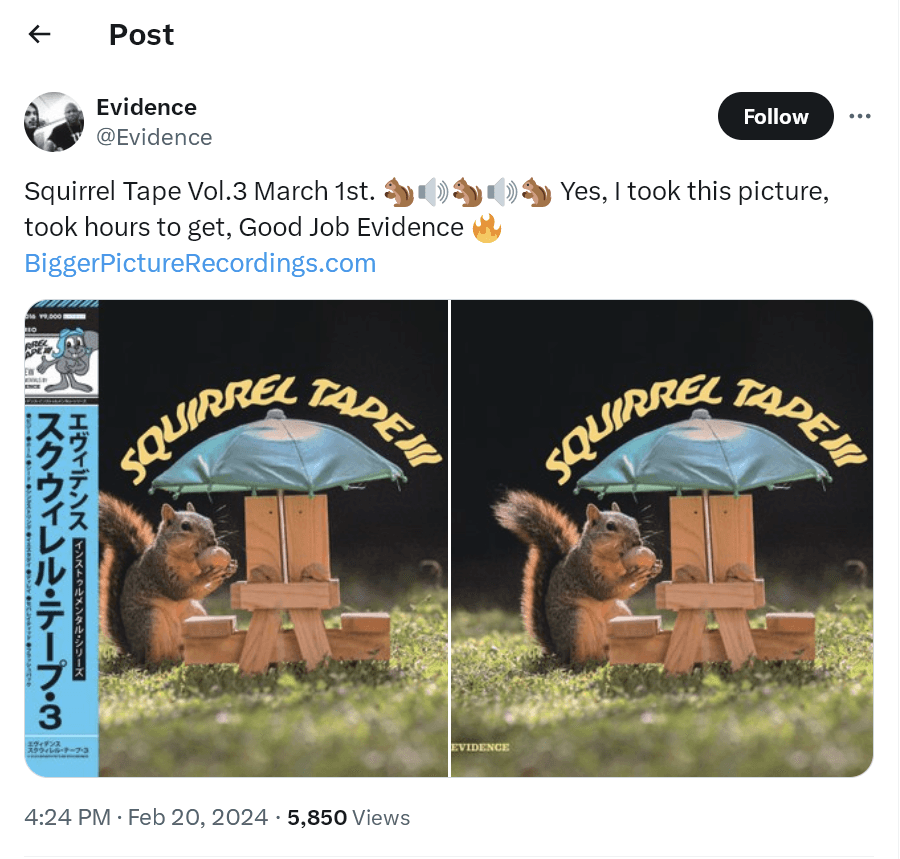900x859 pixels.
Task: Click the first squirrel emoji after 'March 1st.'
Action: coord(398,191)
